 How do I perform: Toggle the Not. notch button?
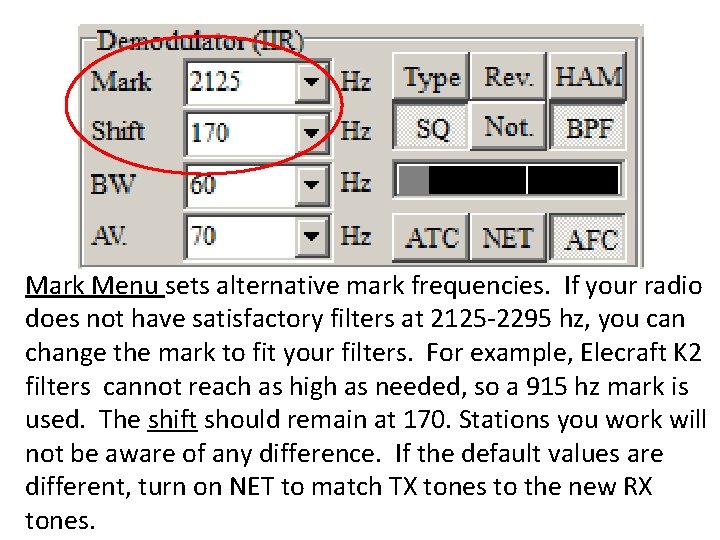(508, 126)
